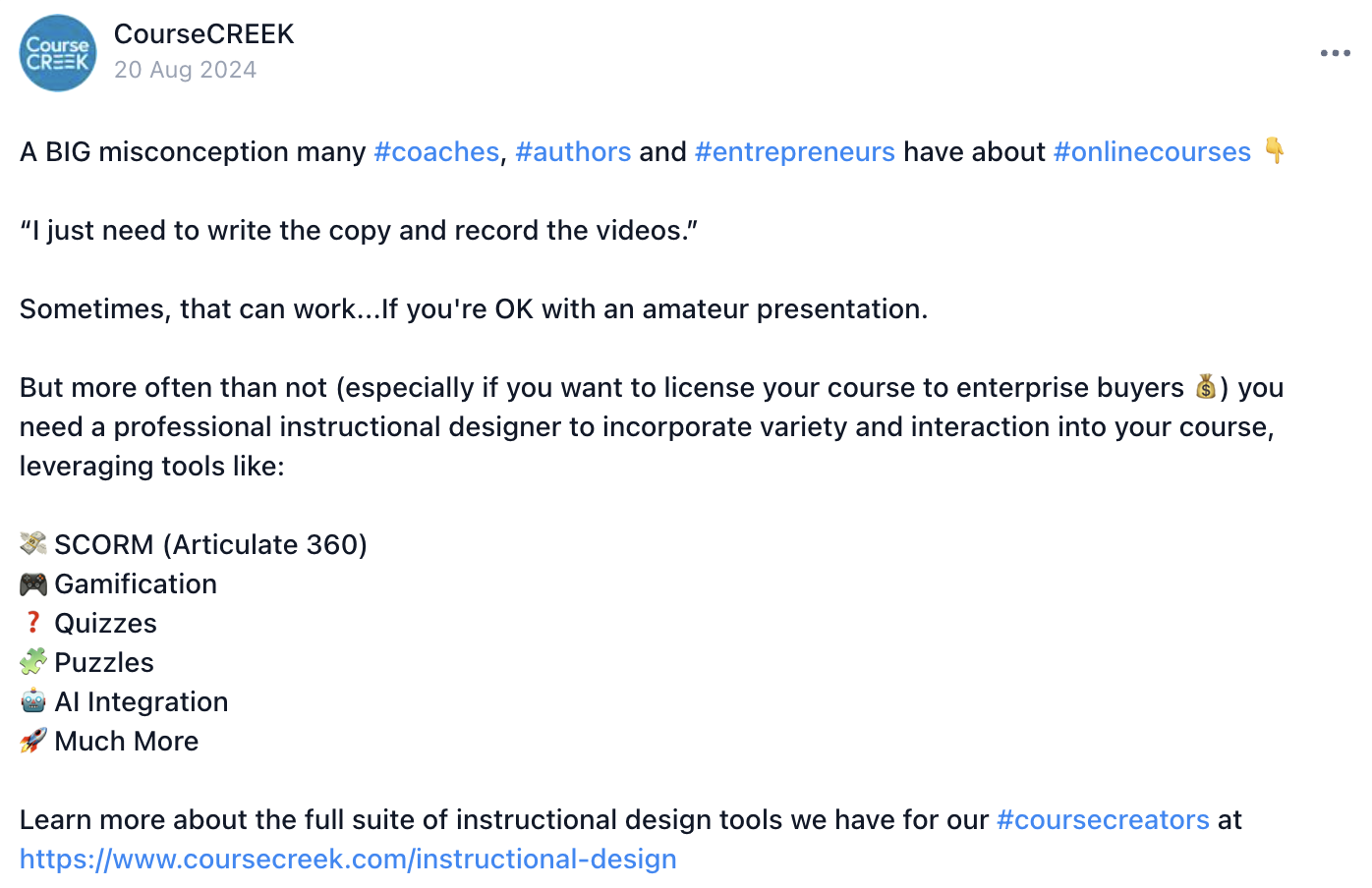Open the three-dot post options menu

[x=1335, y=53]
